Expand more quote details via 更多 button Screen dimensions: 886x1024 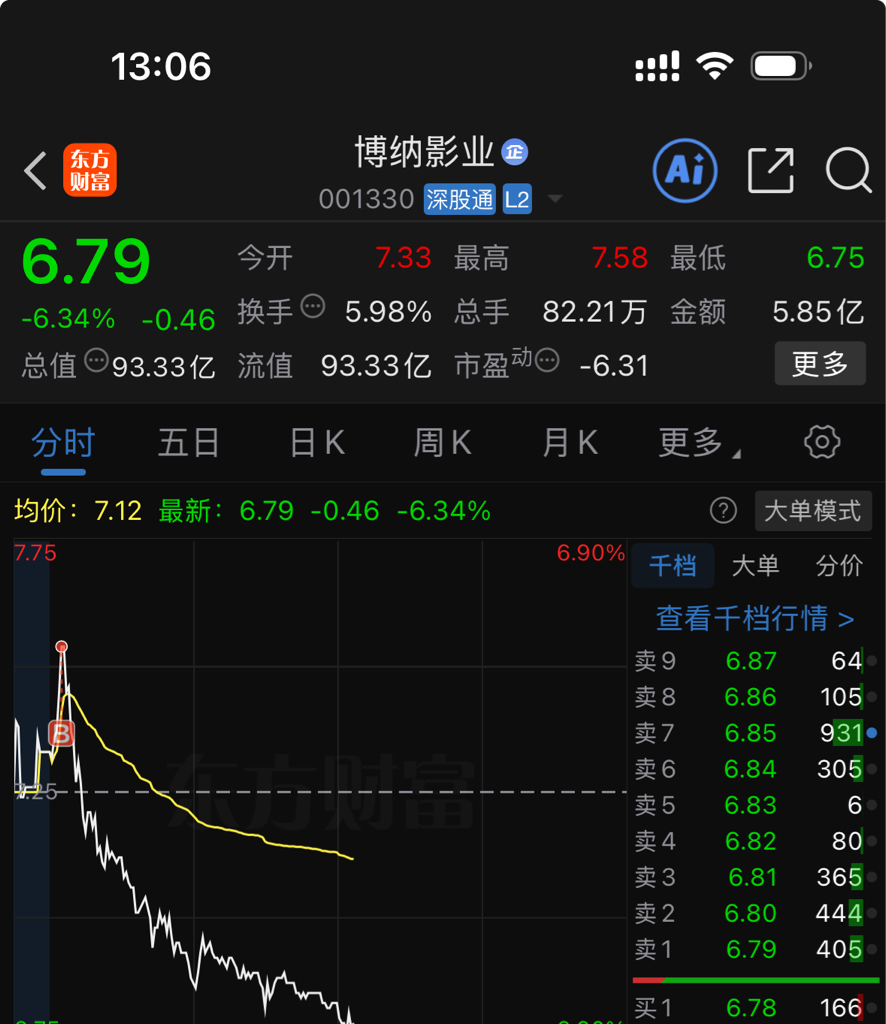coord(820,363)
